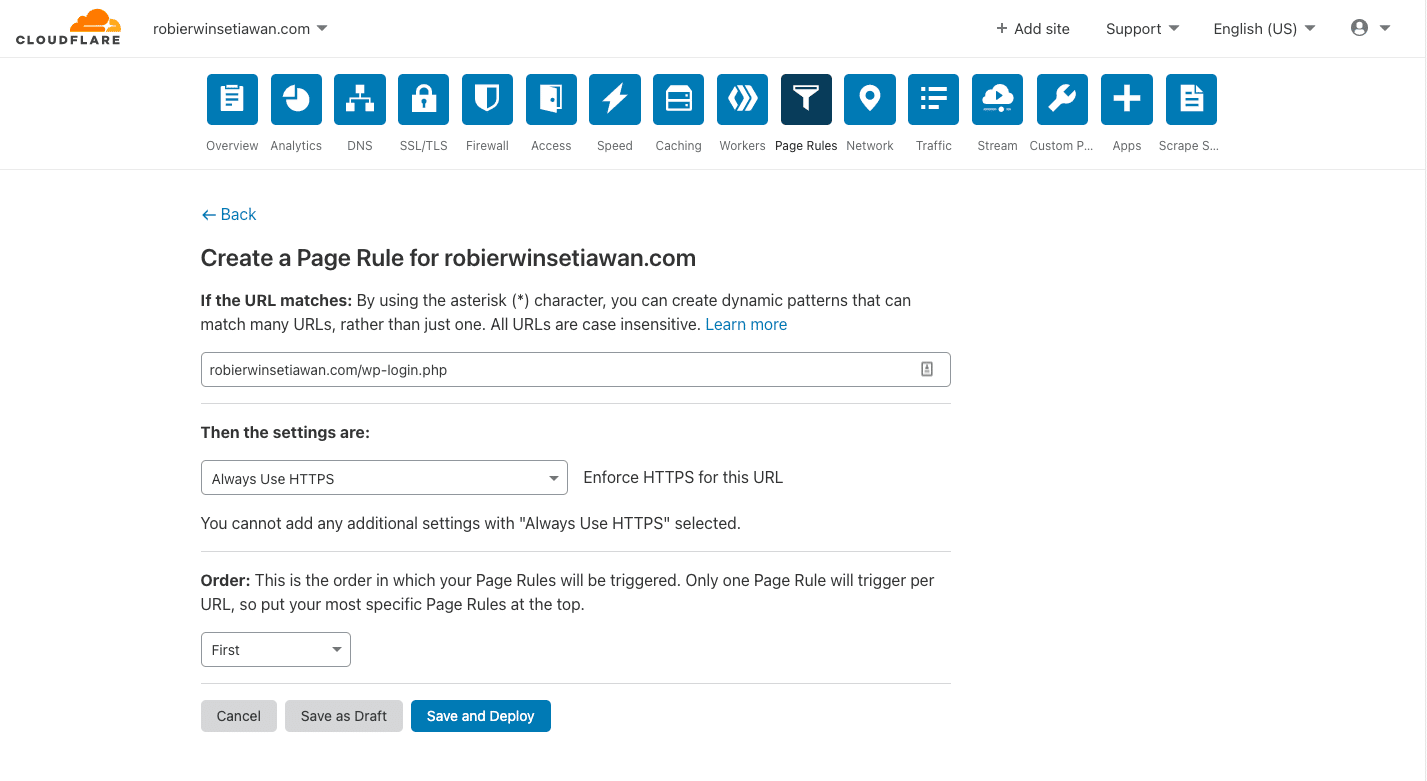Open the Network location pin icon
1427x781 pixels.
click(x=870, y=99)
